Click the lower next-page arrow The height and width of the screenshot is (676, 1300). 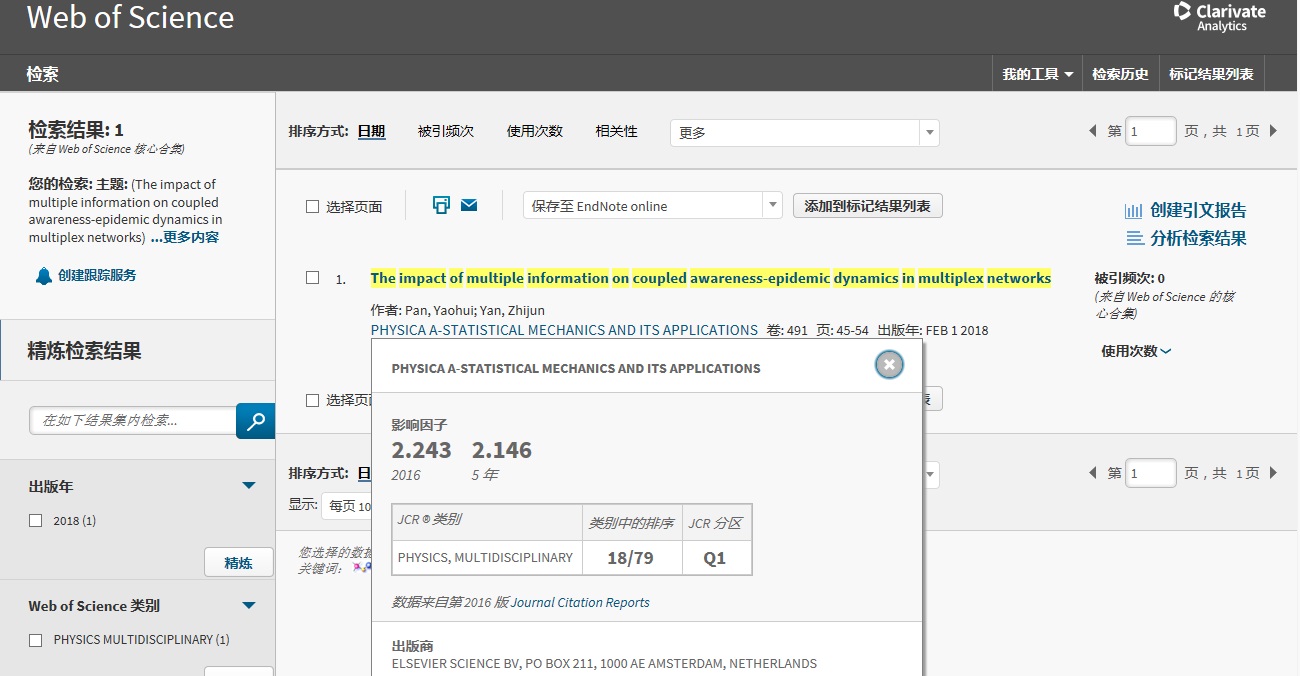point(1273,473)
